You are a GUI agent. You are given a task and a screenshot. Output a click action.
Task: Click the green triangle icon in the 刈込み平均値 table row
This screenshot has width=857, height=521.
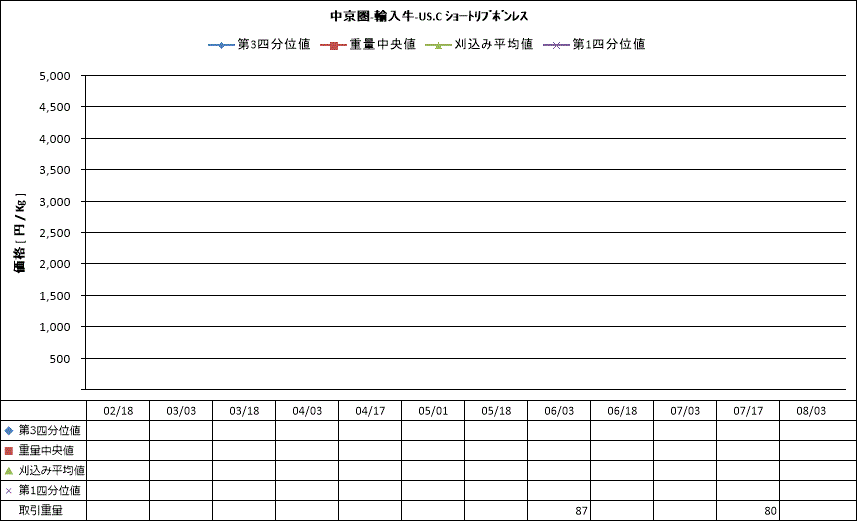[8, 471]
